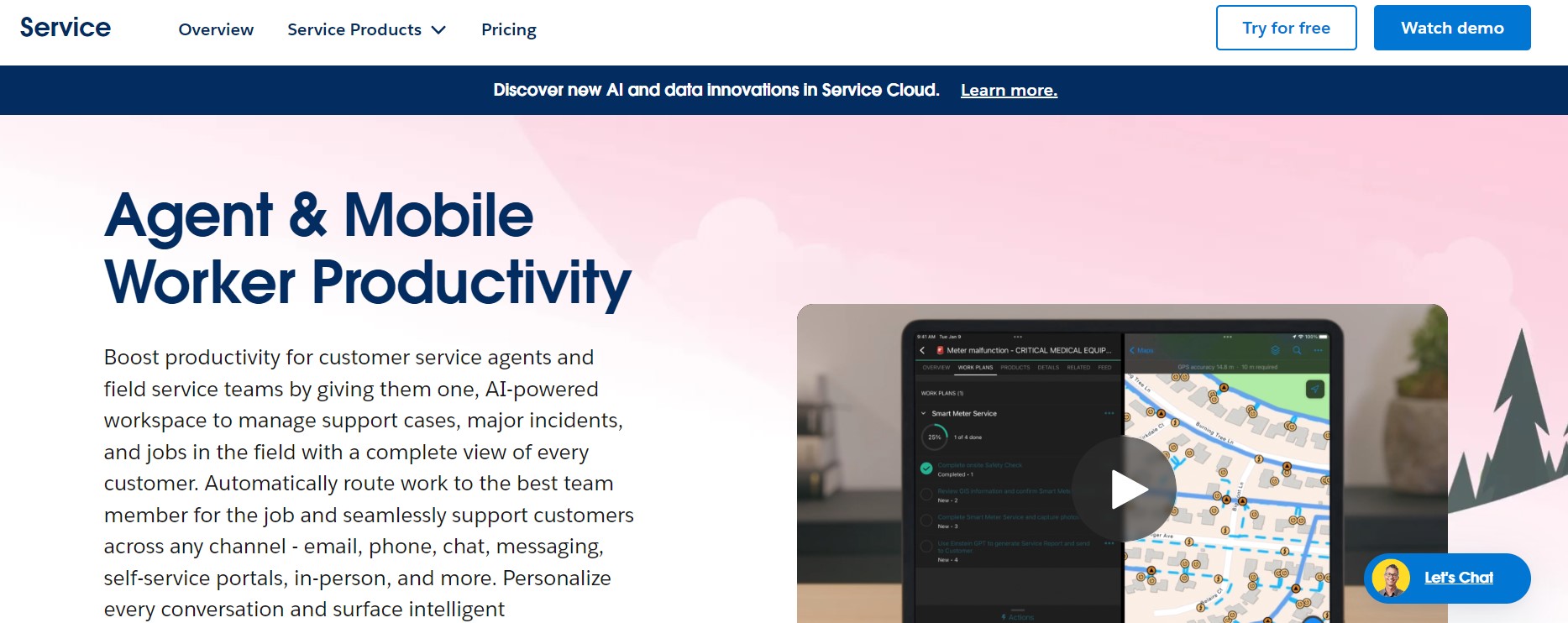1568x623 pixels.
Task: Check the Use Einstein GPT task circle
Action: coord(926,547)
